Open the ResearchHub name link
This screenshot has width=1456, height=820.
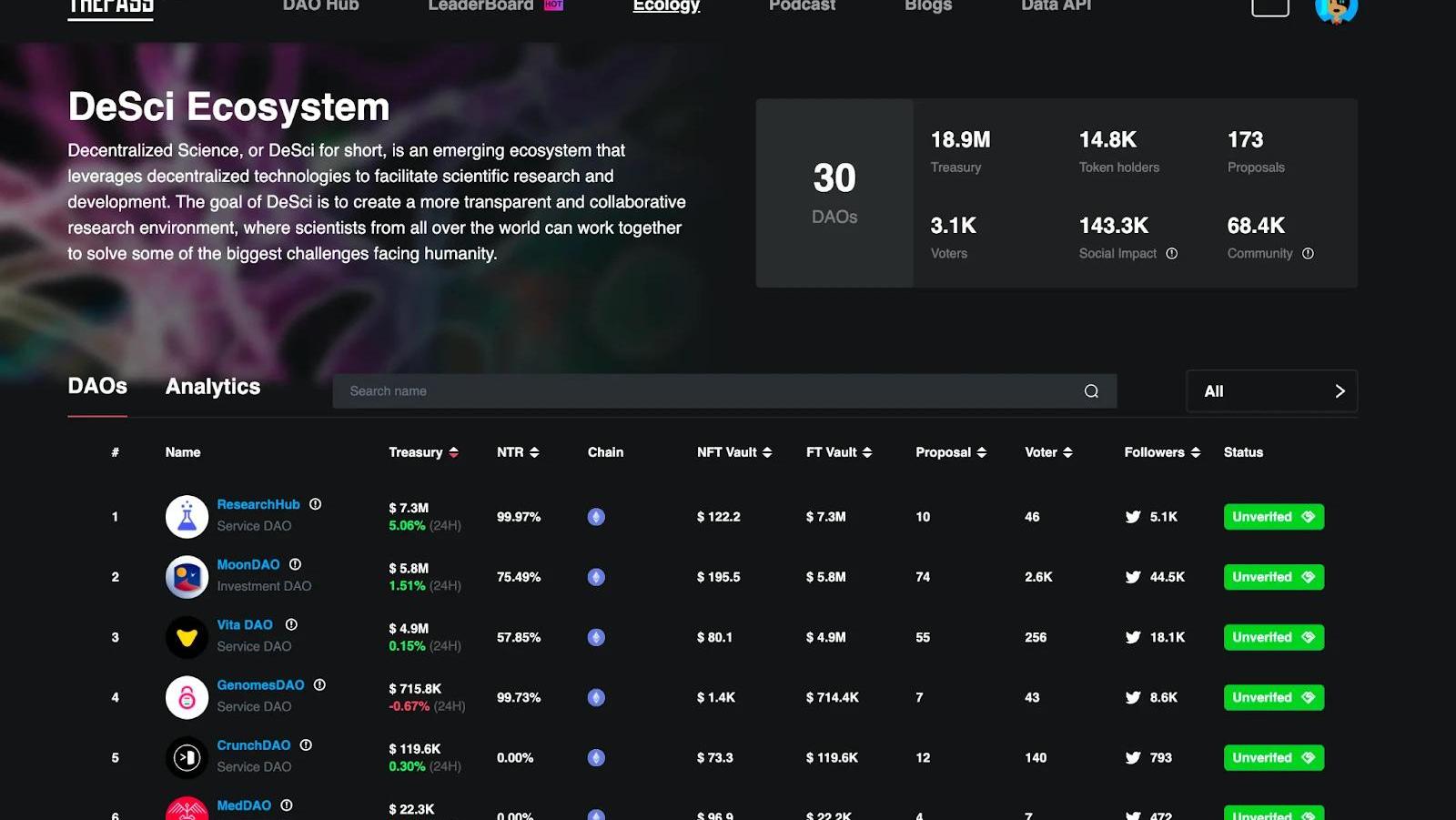(x=258, y=504)
